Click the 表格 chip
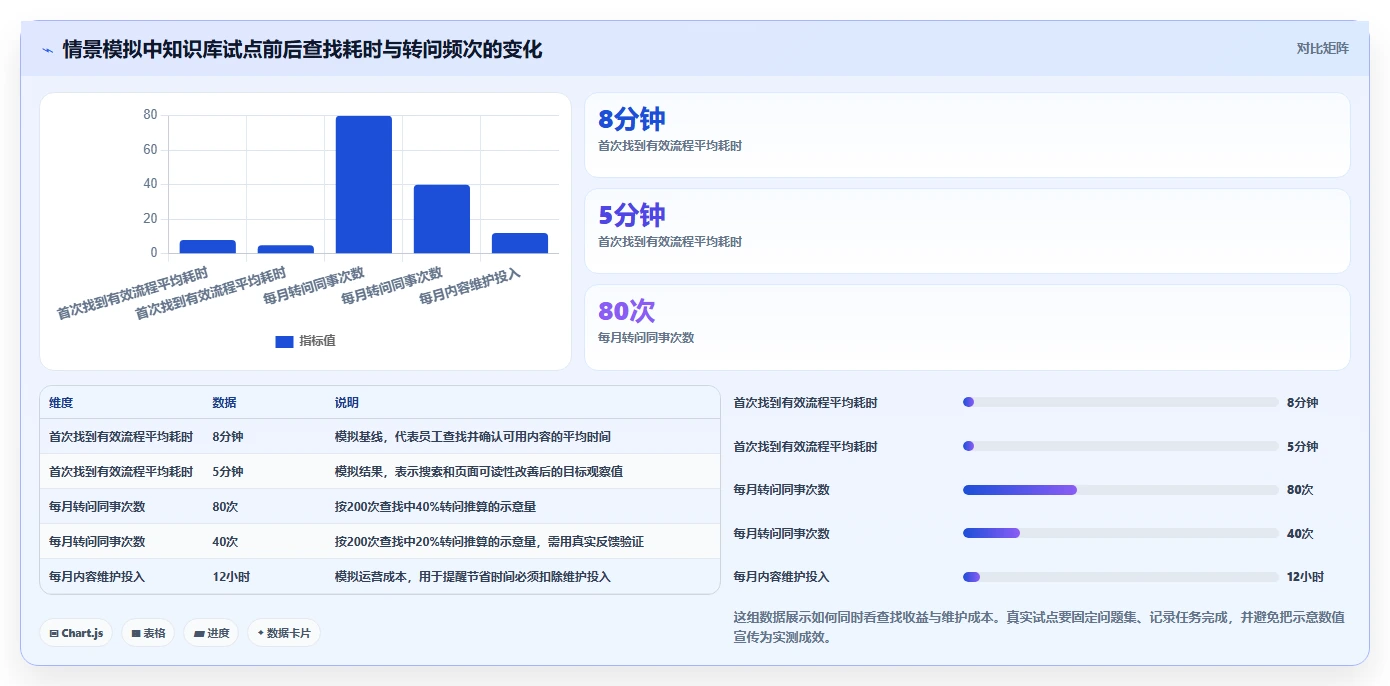 148,633
